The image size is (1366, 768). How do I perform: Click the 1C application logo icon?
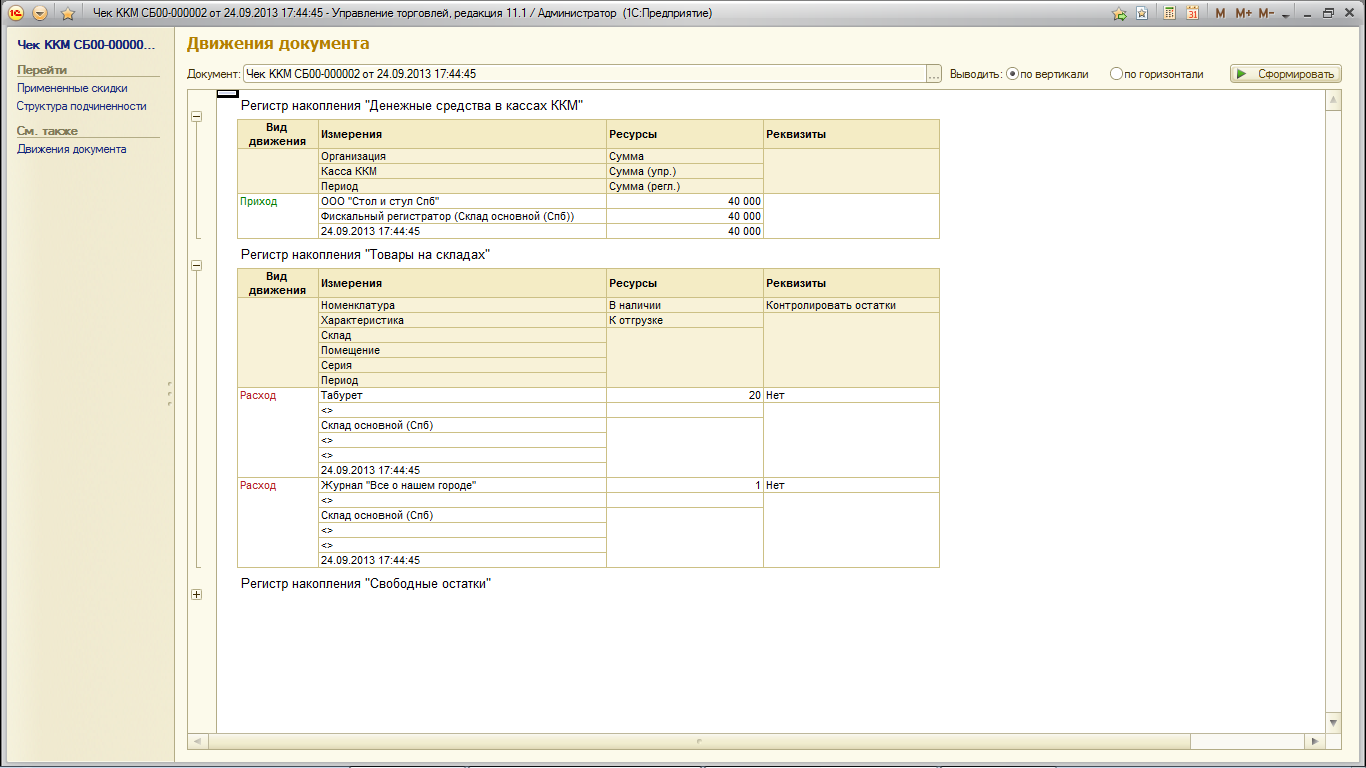click(x=16, y=14)
